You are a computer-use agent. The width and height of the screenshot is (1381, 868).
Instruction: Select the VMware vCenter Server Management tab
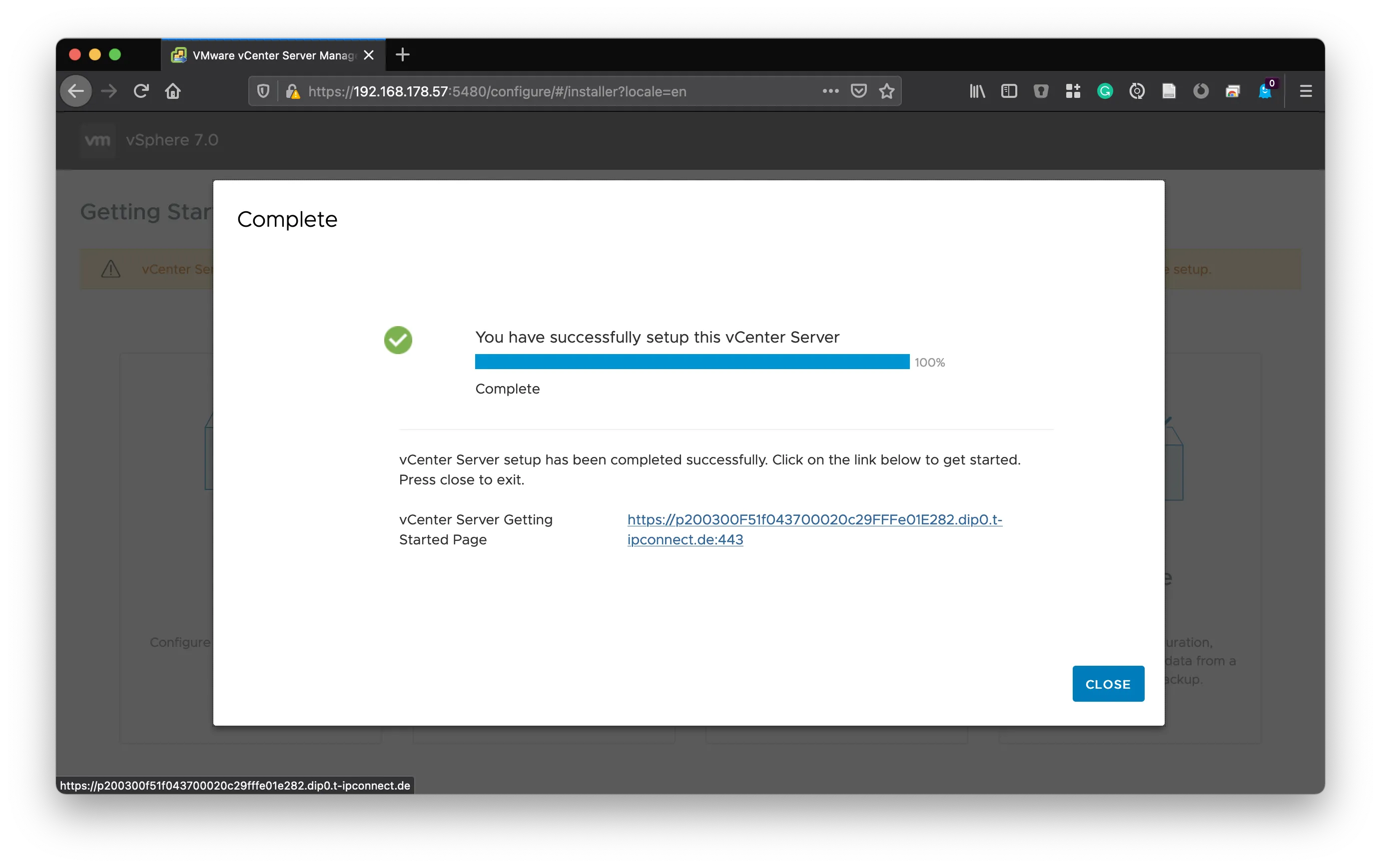[269, 55]
